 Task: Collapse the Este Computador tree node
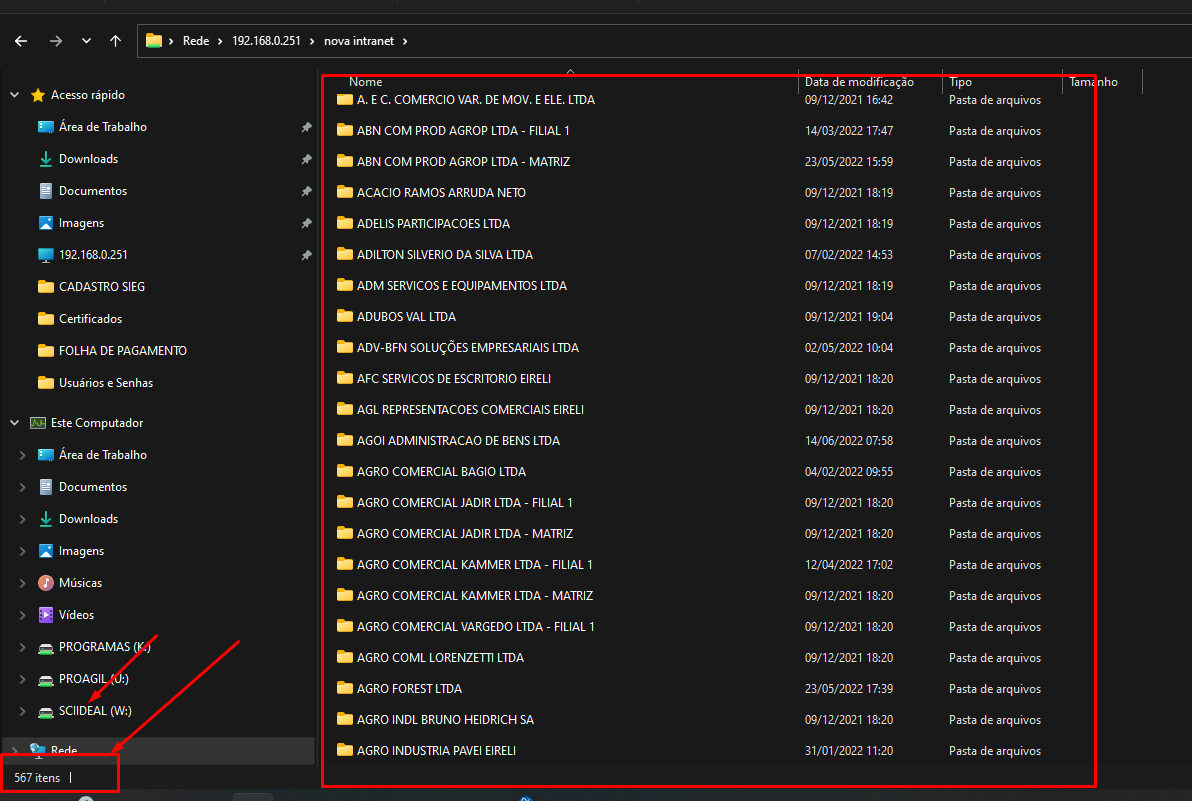click(x=15, y=423)
